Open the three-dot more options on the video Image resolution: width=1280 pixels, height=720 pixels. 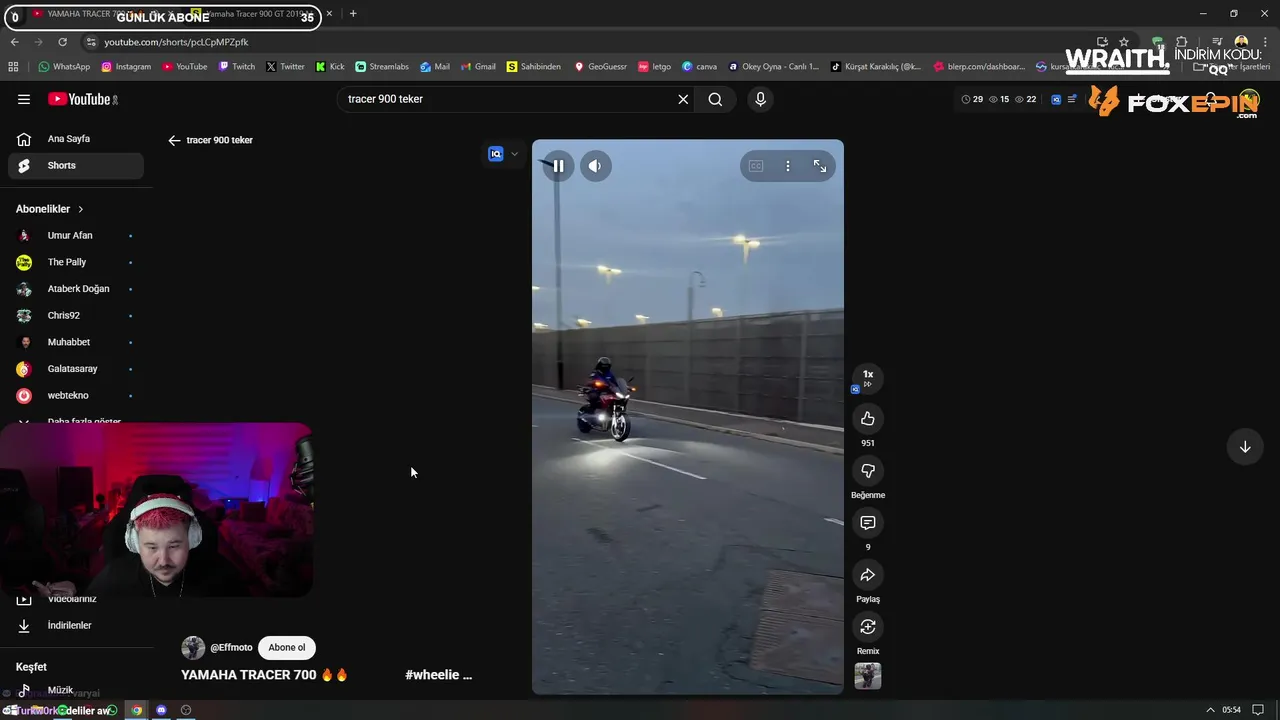tap(788, 166)
